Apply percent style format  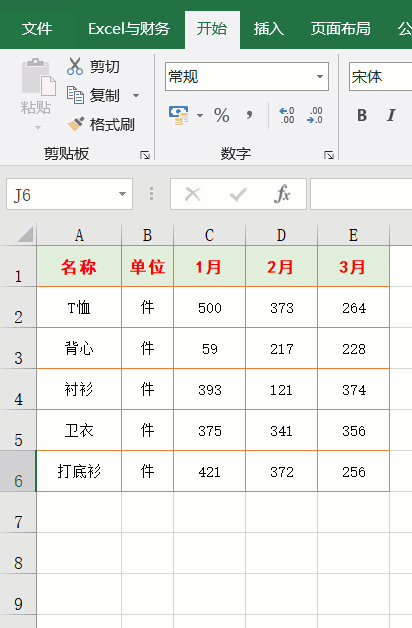tap(221, 115)
